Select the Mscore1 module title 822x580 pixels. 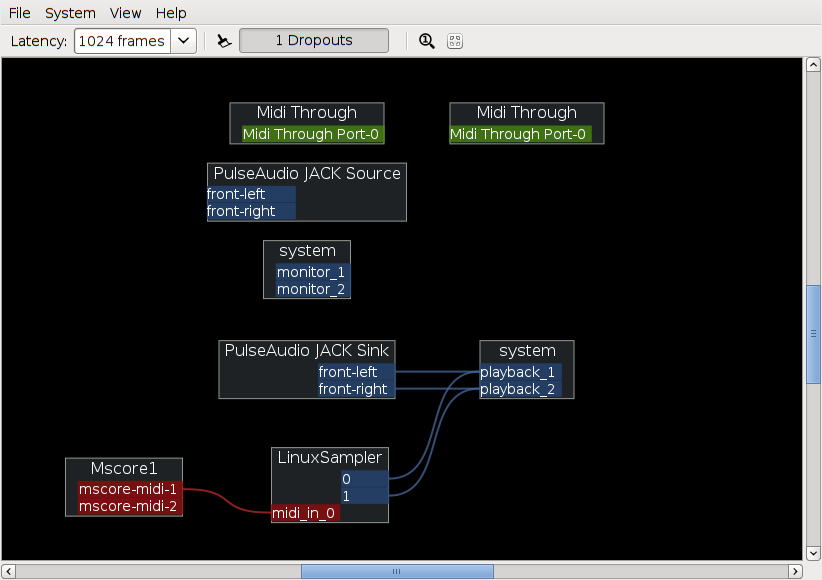[124, 468]
